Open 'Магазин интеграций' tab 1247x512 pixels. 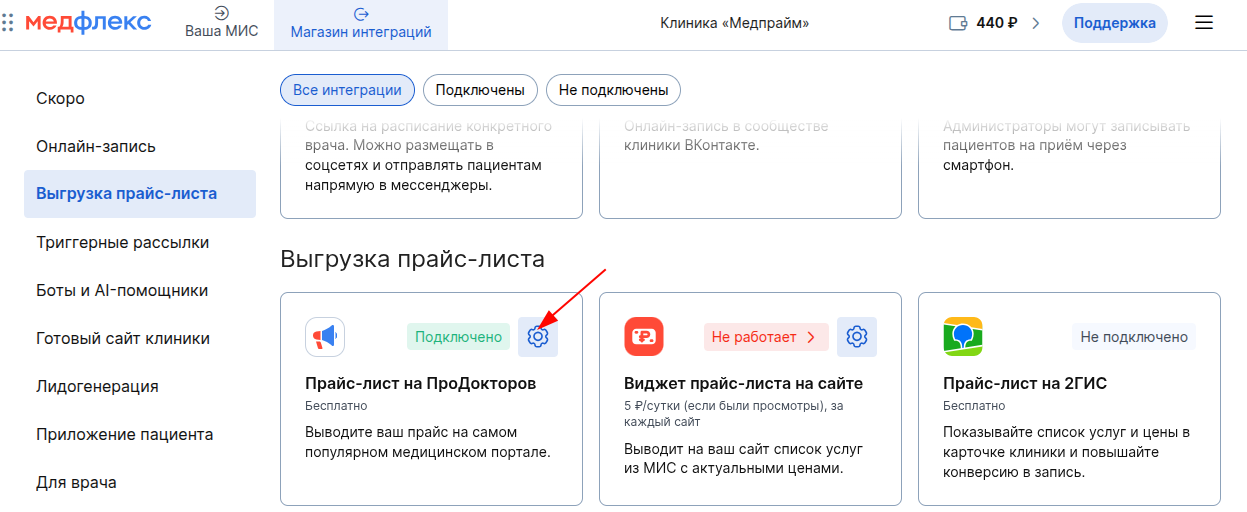(x=361, y=24)
